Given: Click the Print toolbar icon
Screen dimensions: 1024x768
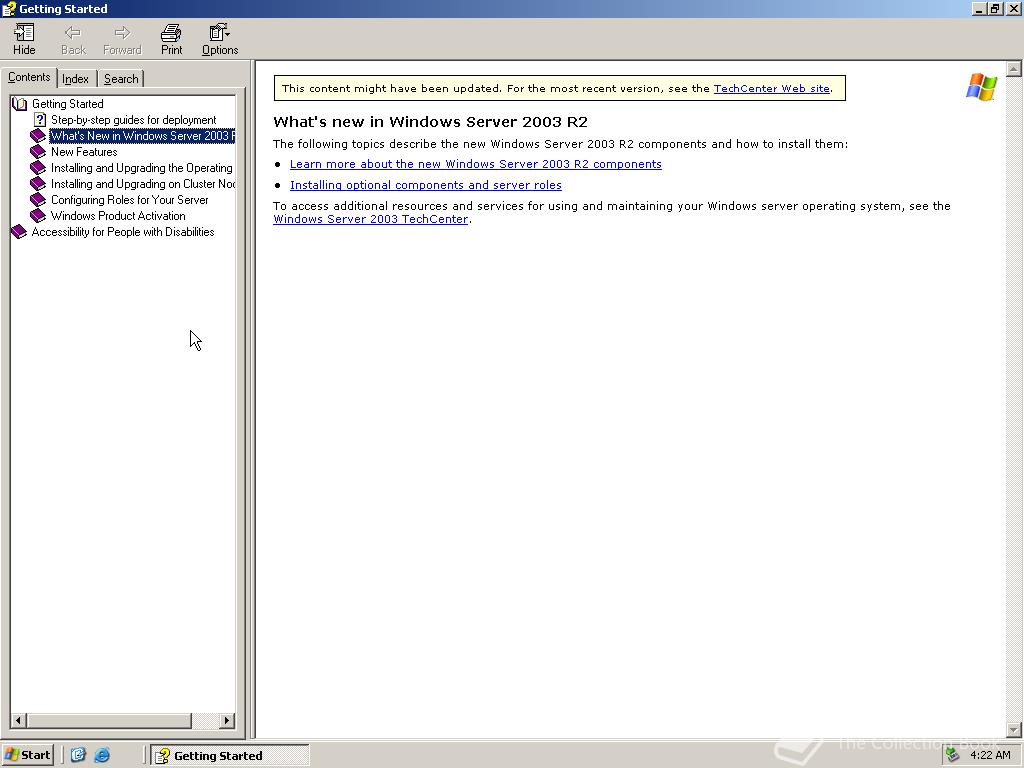Looking at the screenshot, I should [171, 39].
